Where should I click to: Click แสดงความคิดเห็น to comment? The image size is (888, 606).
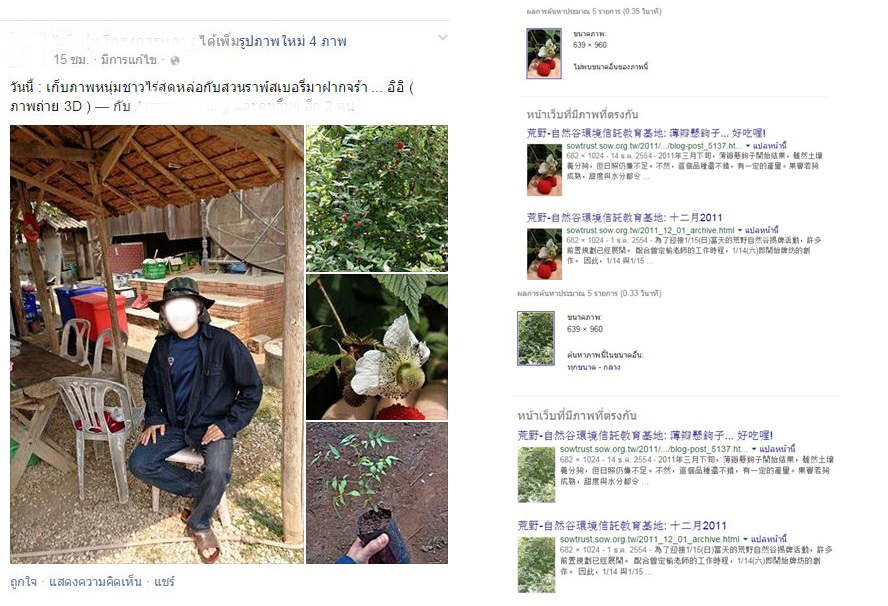95,582
